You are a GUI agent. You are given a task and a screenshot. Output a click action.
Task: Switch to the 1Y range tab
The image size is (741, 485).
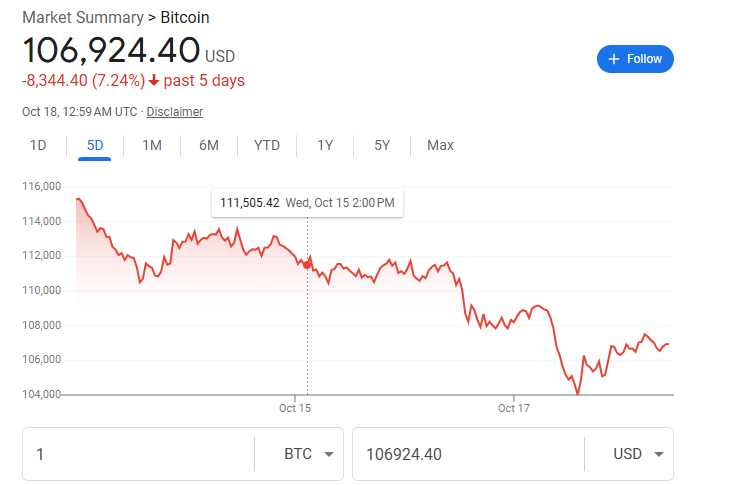tap(325, 145)
